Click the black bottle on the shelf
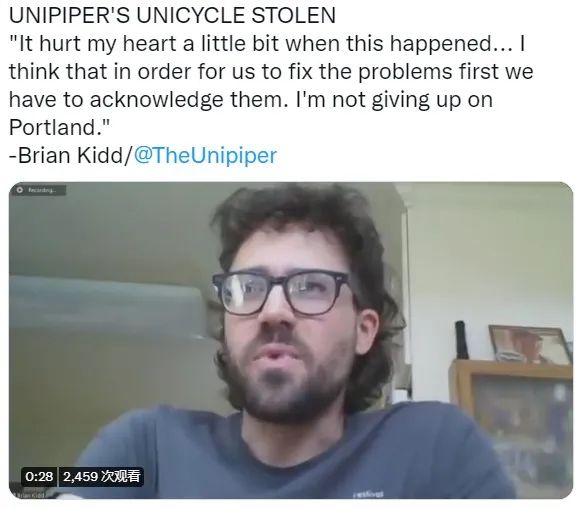The image size is (578, 509). [461, 339]
